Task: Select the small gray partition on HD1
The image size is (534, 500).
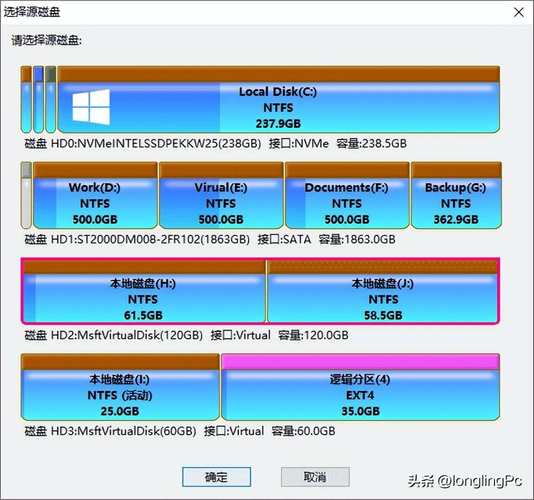Action: pyautogui.click(x=26, y=195)
